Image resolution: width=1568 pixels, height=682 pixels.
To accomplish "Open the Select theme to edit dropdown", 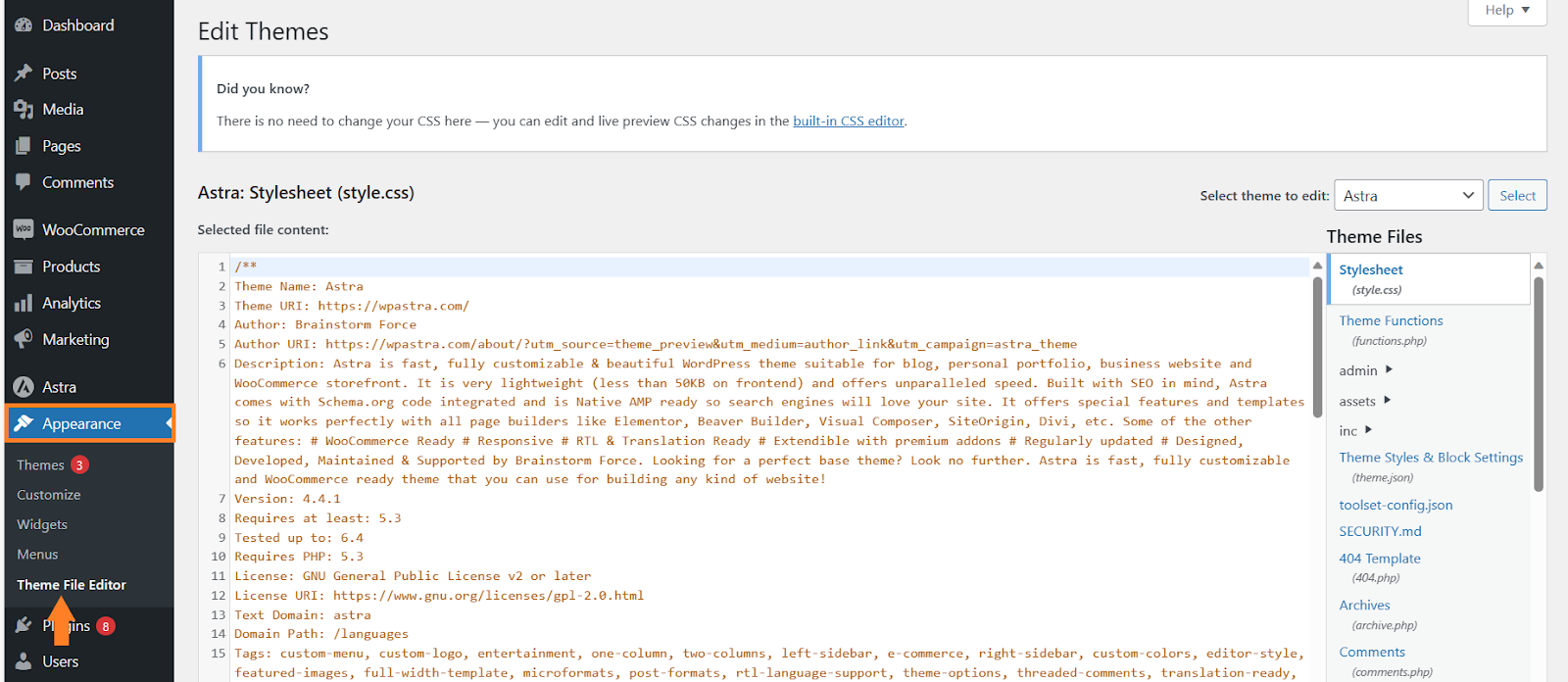I will 1408,195.
